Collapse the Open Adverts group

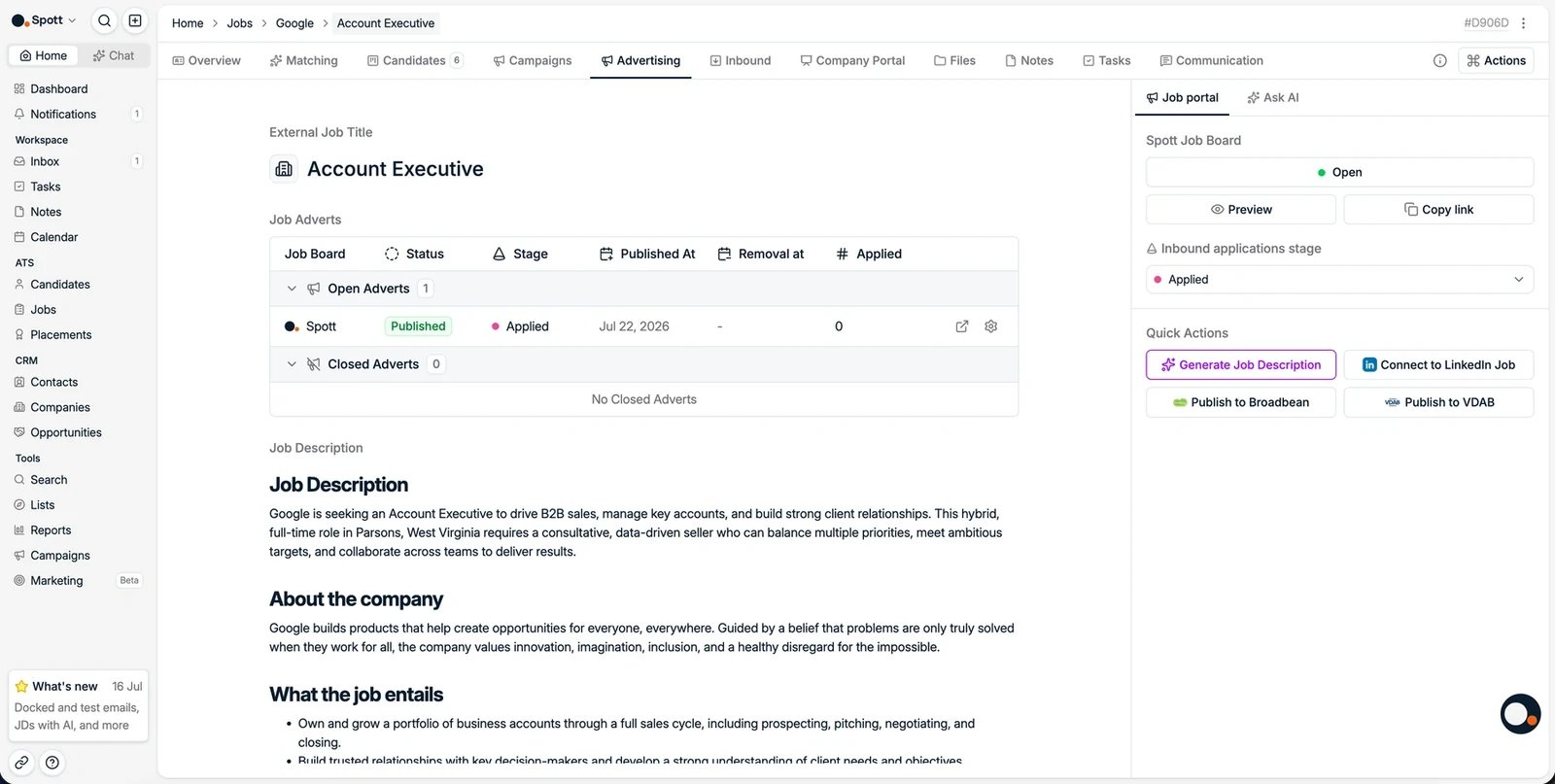tap(292, 289)
